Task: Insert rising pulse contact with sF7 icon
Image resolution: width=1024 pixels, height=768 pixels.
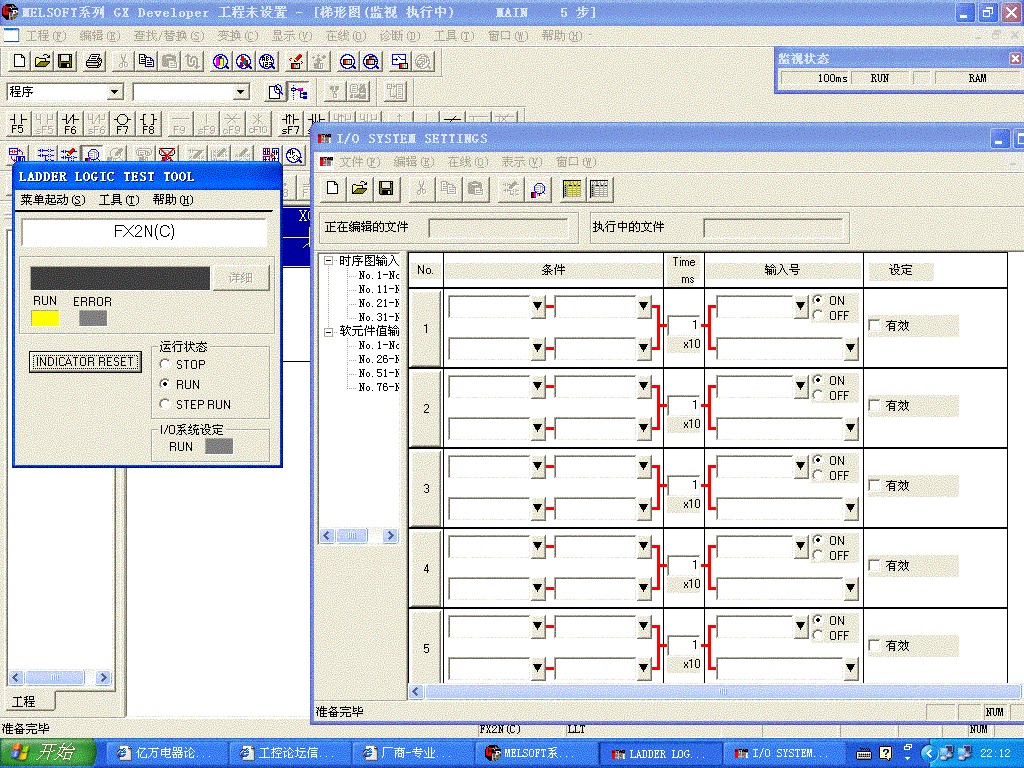Action: [290, 123]
